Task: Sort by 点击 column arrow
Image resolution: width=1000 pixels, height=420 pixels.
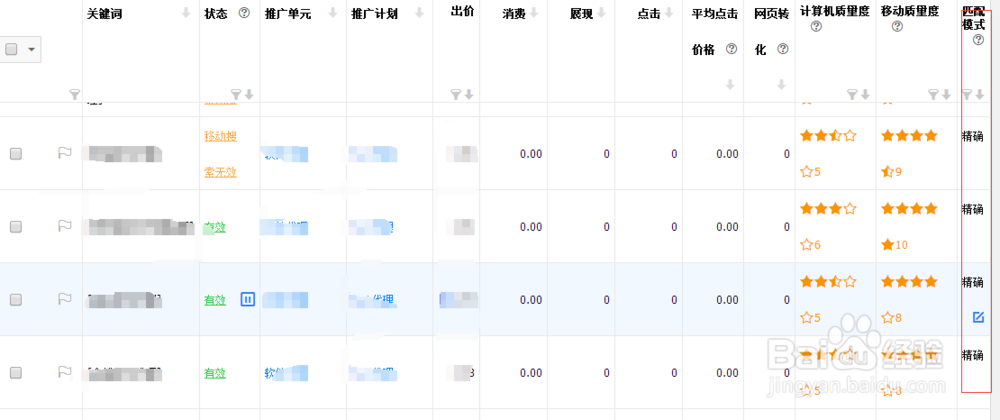Action: 668,13
